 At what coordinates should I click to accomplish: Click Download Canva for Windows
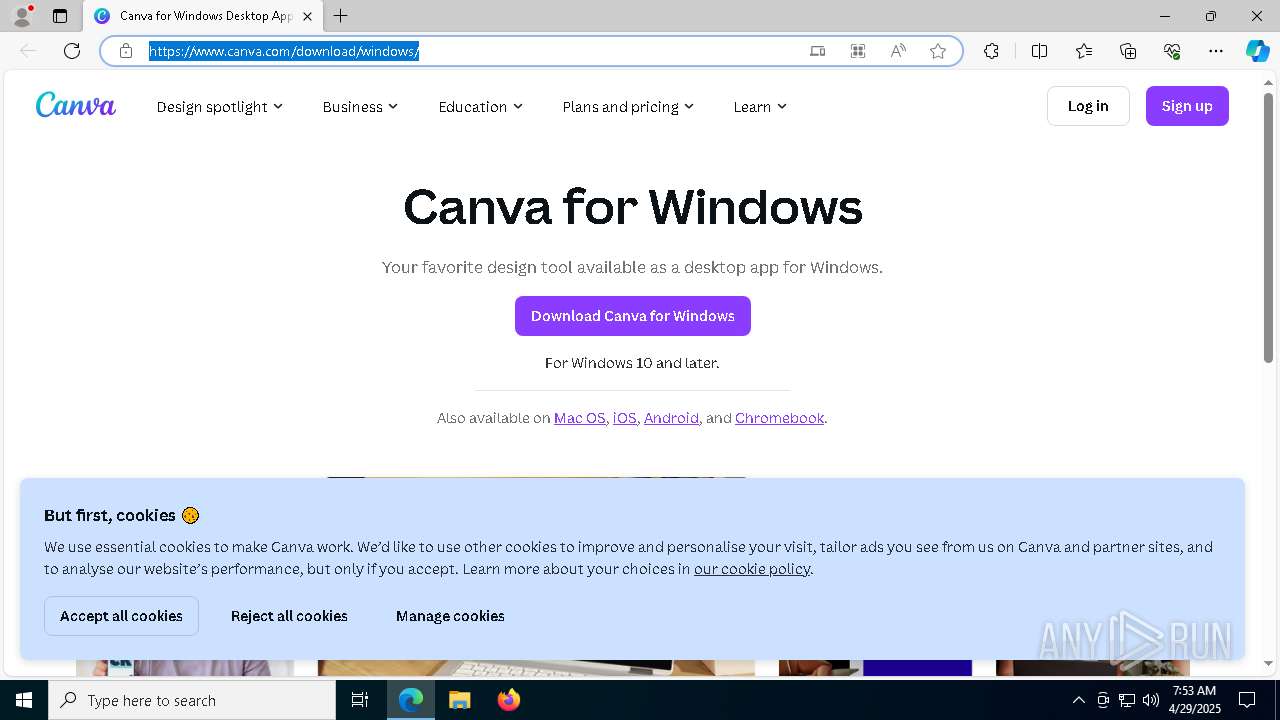pos(633,316)
